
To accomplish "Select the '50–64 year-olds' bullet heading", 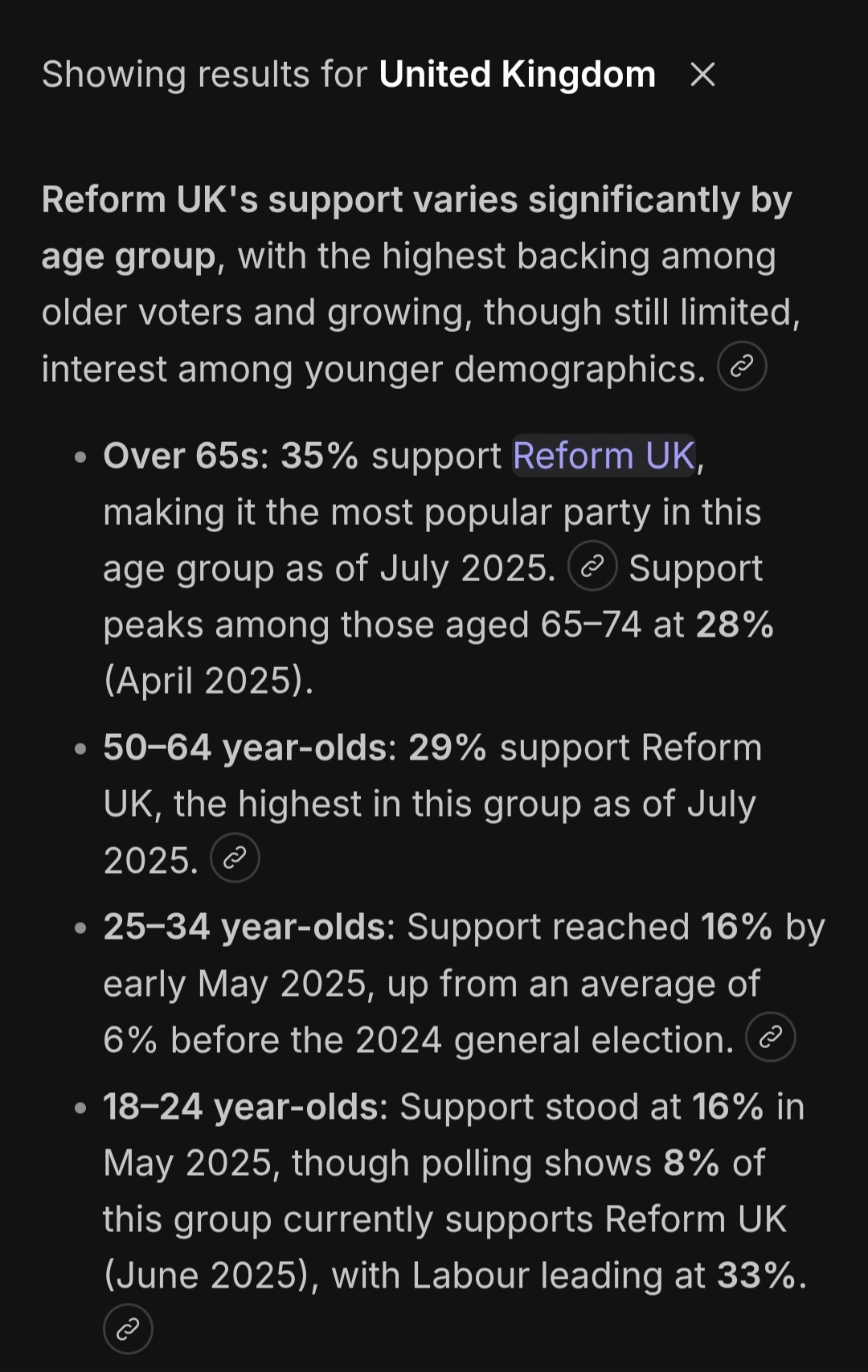I will (245, 747).
